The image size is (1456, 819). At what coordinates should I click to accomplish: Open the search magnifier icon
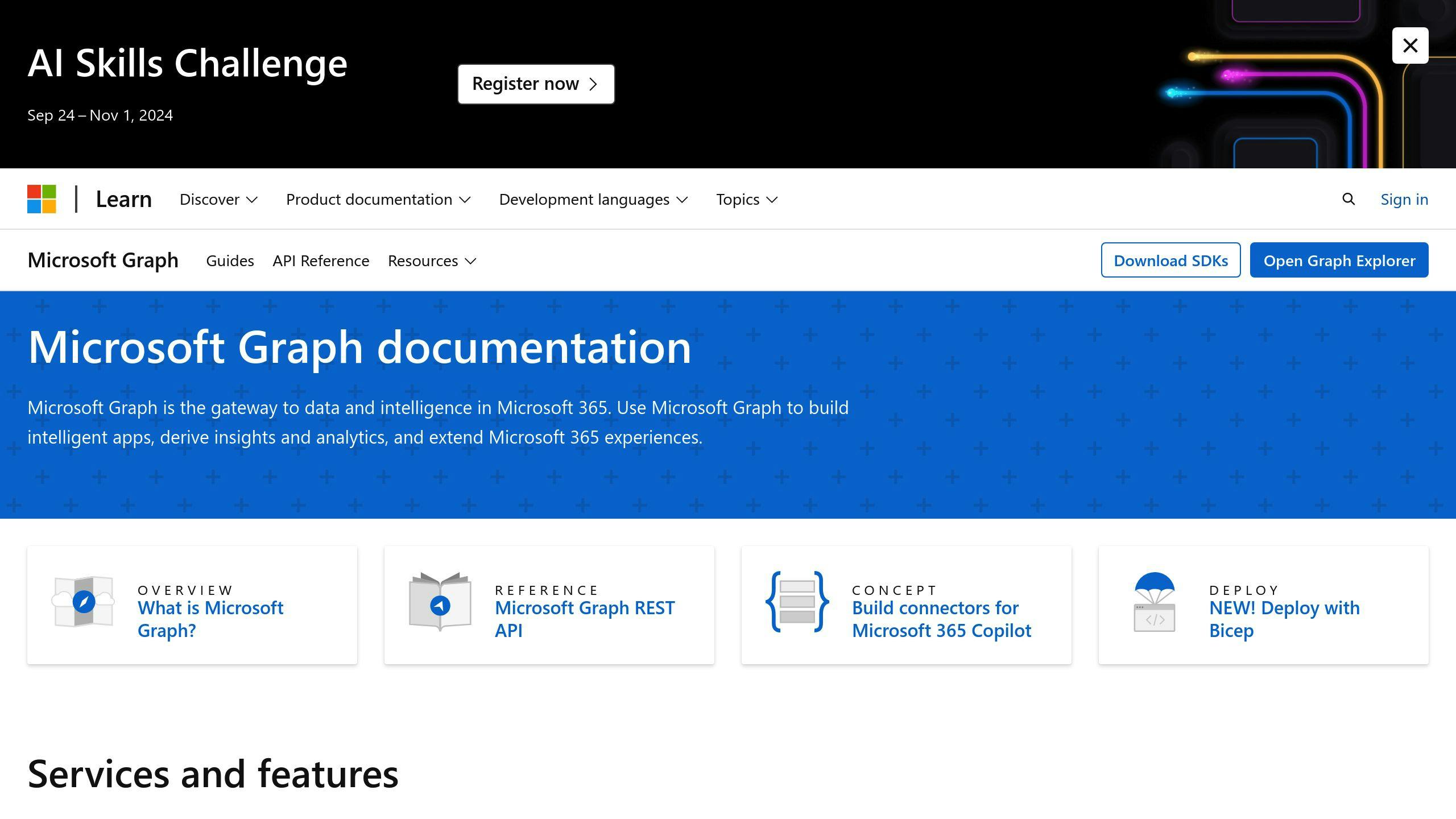pos(1349,199)
